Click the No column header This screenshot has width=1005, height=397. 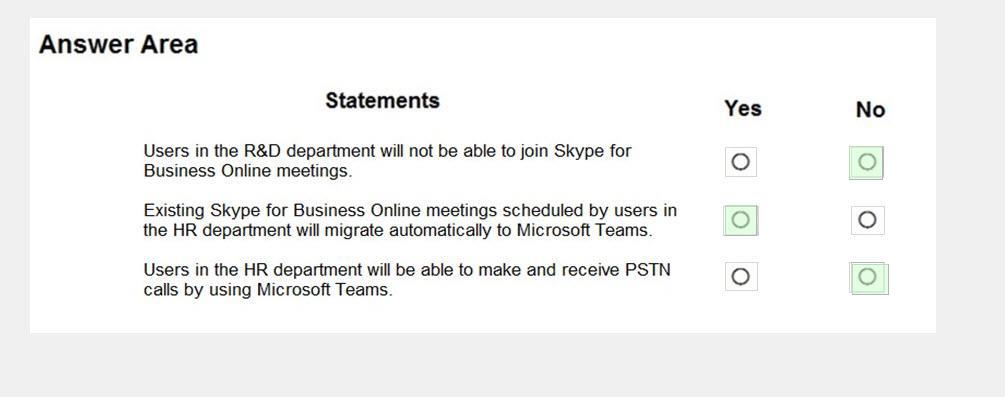[870, 110]
